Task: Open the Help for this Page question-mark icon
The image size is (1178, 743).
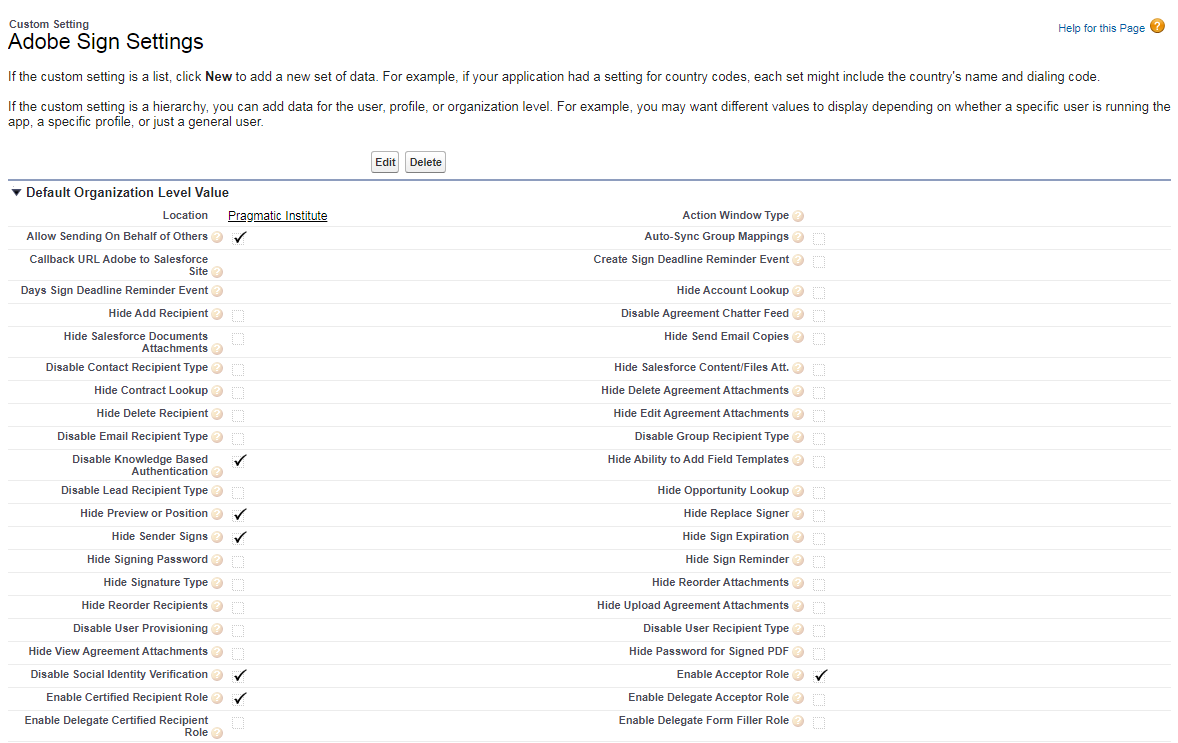Action: (1157, 26)
